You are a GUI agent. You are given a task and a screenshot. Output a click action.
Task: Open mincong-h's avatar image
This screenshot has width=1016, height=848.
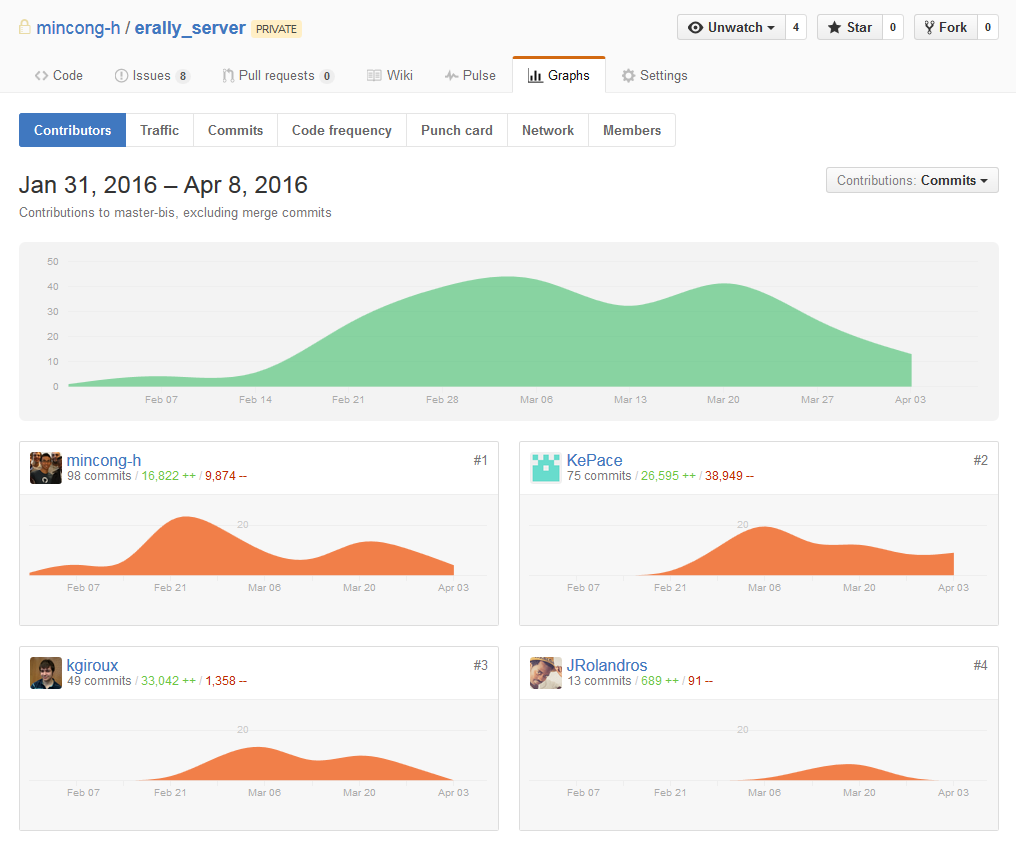click(46, 468)
